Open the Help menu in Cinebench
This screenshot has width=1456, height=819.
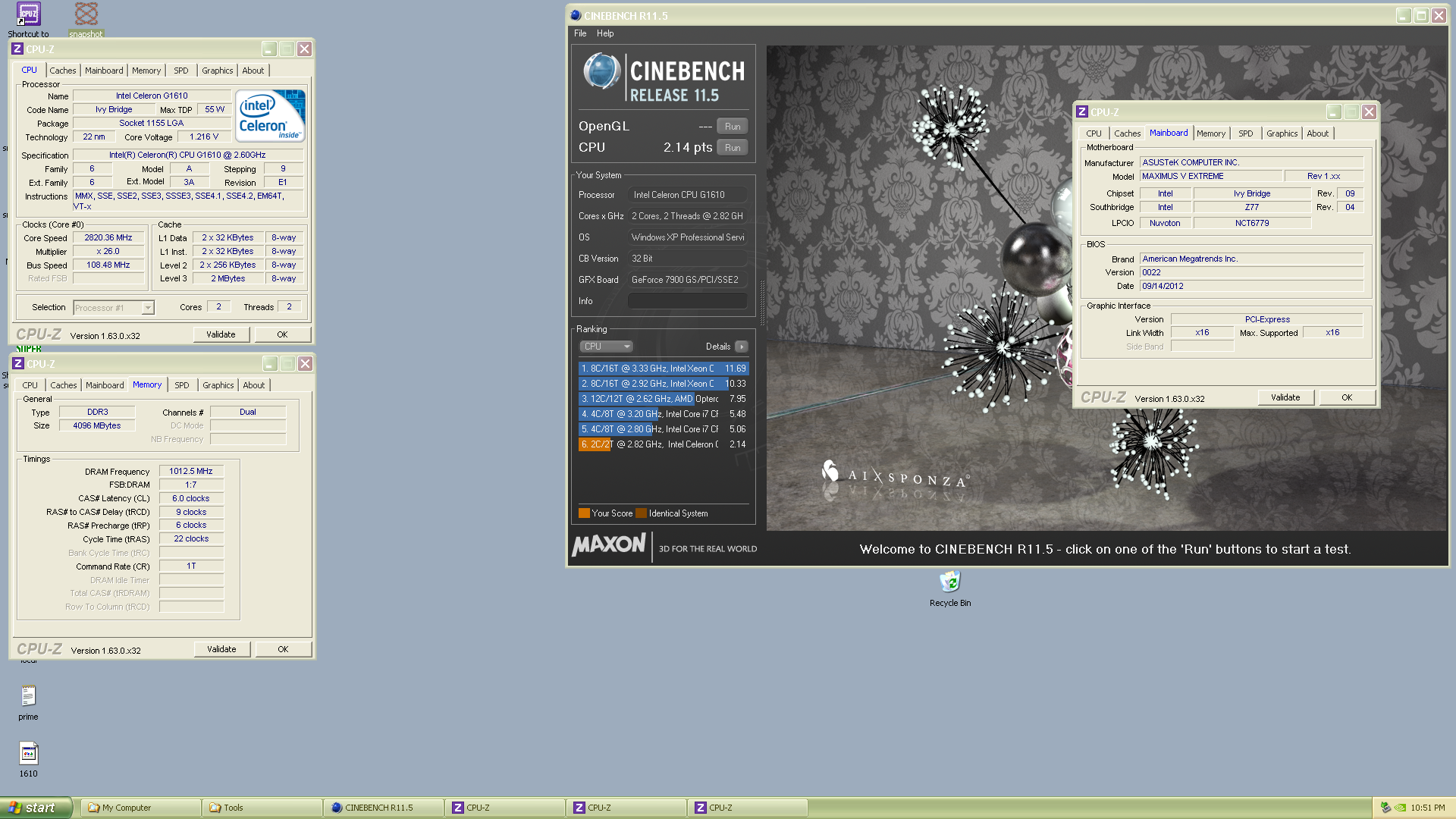point(605,33)
